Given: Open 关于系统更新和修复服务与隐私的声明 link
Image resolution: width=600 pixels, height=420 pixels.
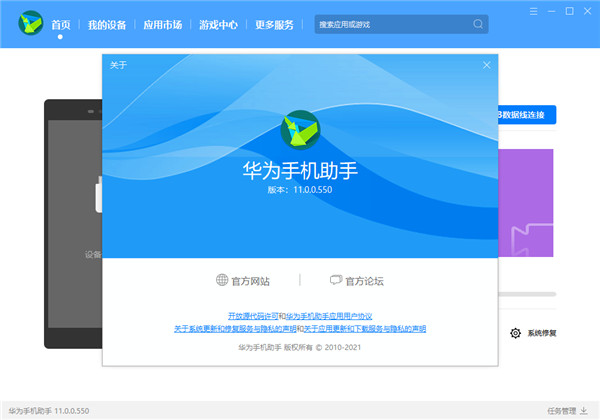Looking at the screenshot, I should click(x=234, y=328).
